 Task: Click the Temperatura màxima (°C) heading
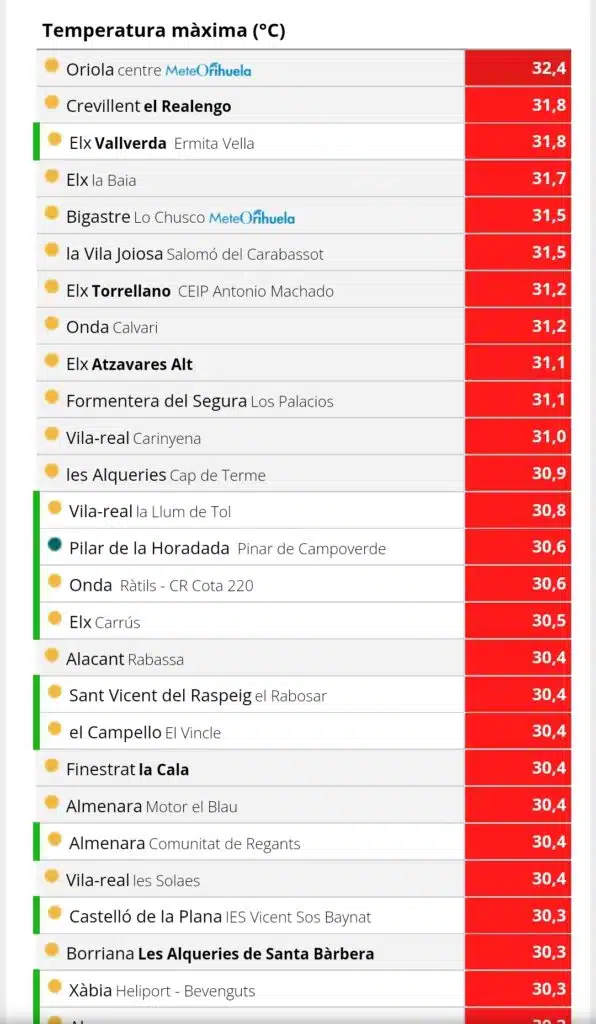(164, 31)
